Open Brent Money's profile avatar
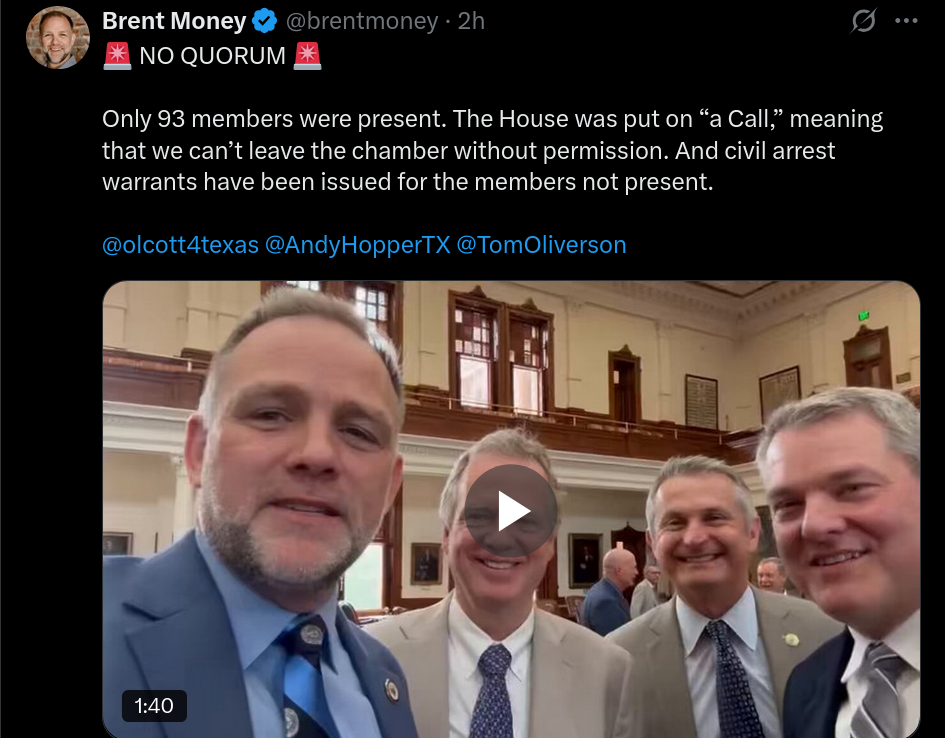Image resolution: width=945 pixels, height=738 pixels. 58,37
